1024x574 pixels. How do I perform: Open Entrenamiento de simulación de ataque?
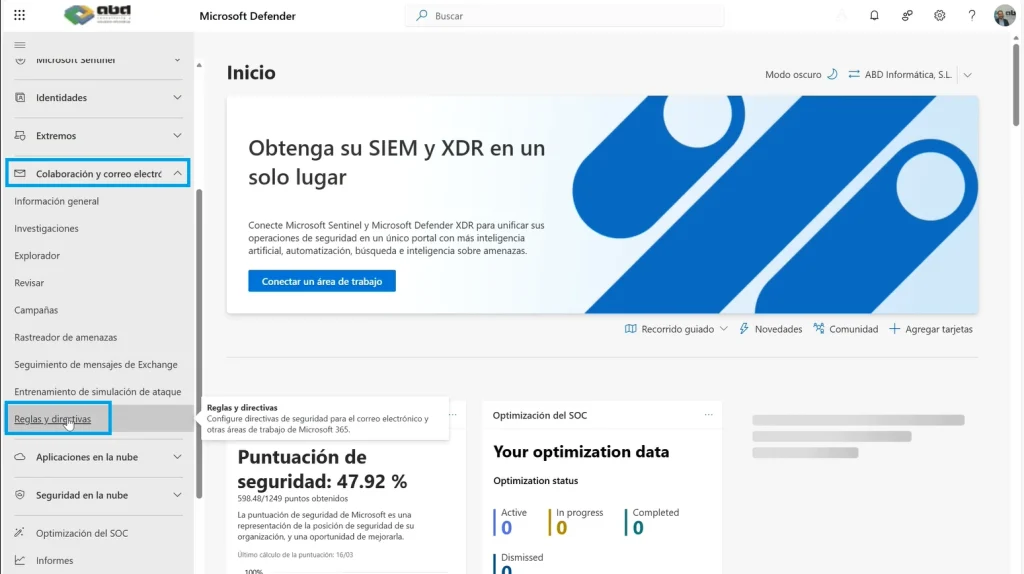(98, 392)
